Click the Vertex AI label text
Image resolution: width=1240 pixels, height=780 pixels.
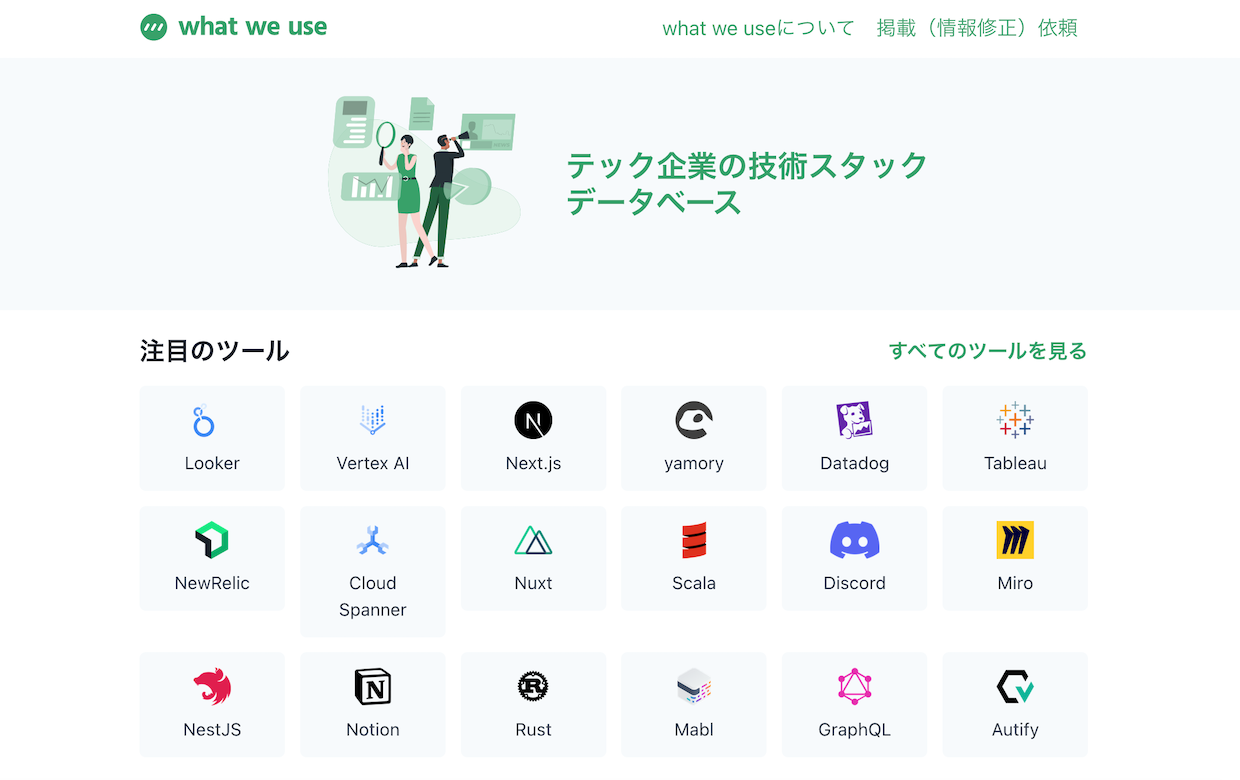click(373, 463)
